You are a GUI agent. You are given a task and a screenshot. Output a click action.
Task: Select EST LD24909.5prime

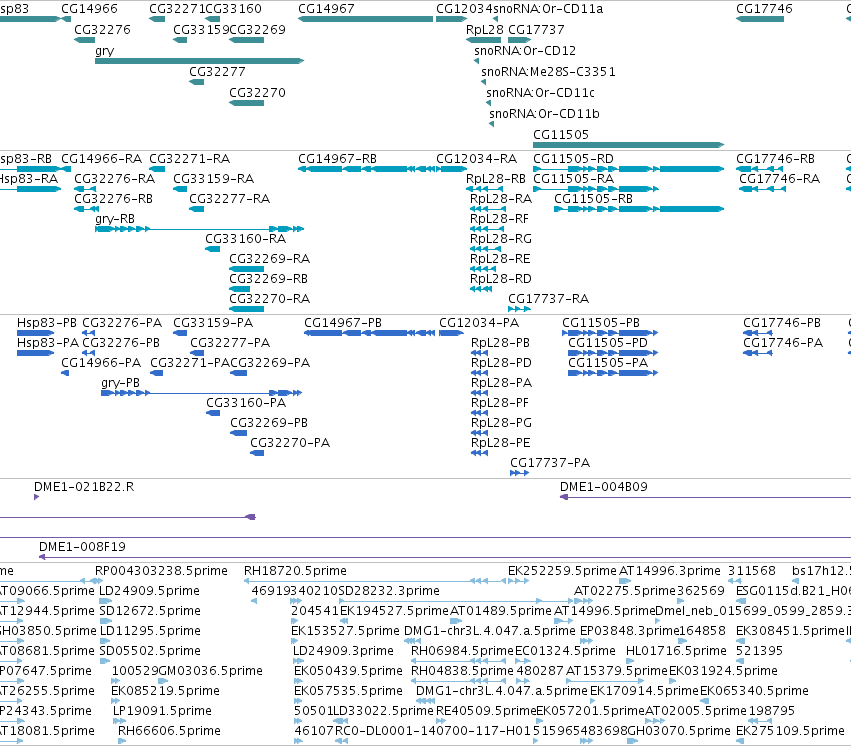[x=149, y=591]
